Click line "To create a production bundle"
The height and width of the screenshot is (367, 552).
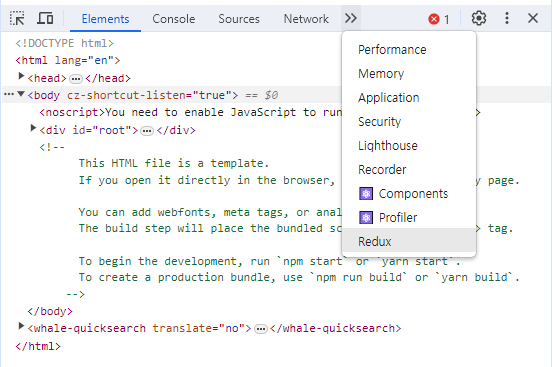[299, 278]
